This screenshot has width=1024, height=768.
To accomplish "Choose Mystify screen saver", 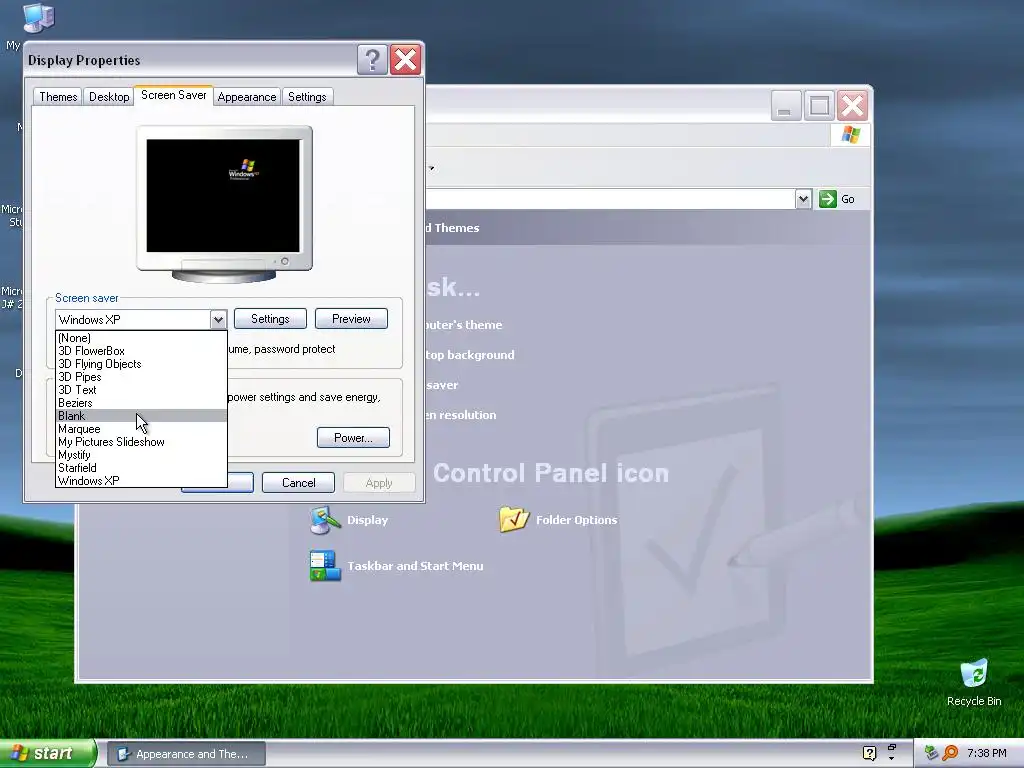I will tap(141, 455).
